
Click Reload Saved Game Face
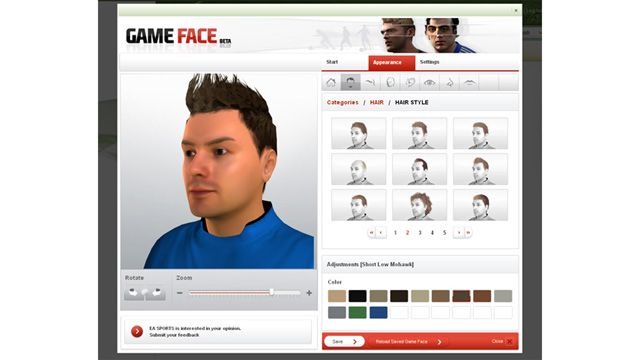tap(408, 342)
